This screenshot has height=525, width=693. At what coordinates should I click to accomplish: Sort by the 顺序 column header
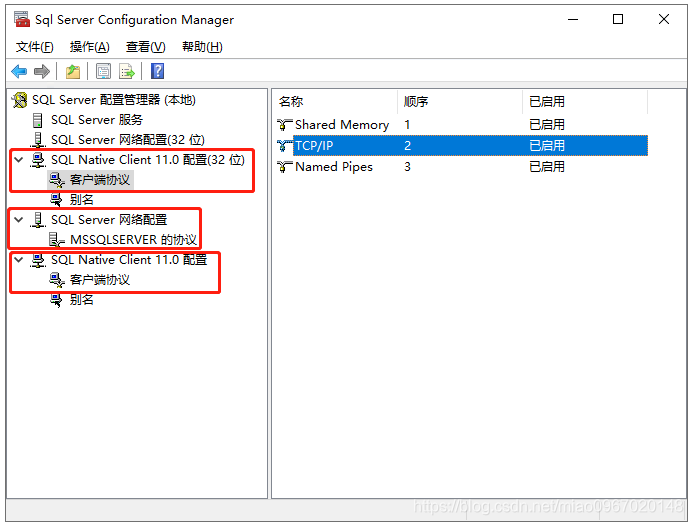[x=460, y=102]
